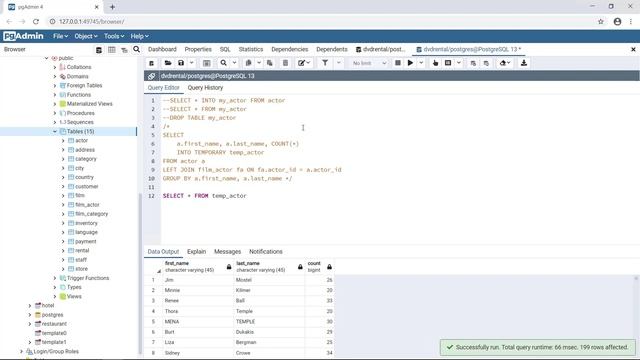
Task: Switch to the Explain output tab
Action: [x=196, y=251]
